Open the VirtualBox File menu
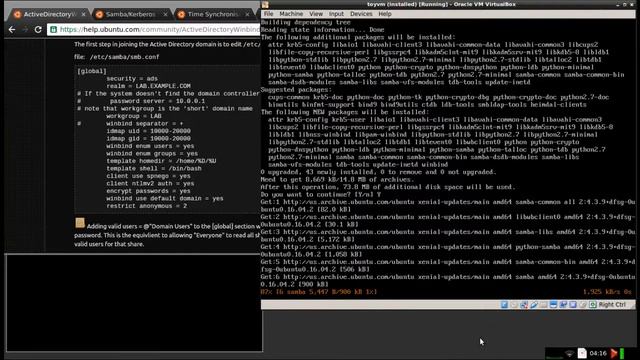The image size is (640, 360). [x=269, y=14]
